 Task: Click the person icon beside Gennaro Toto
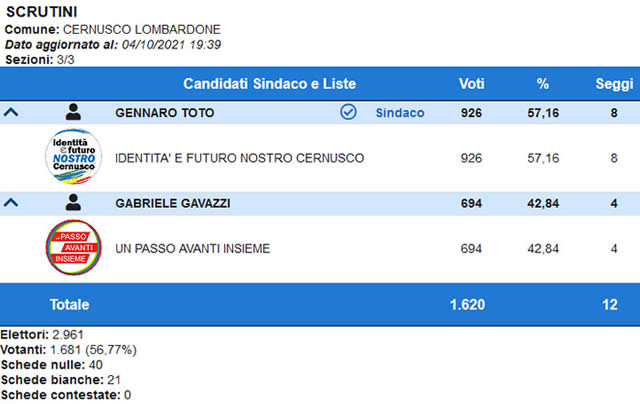pos(73,112)
